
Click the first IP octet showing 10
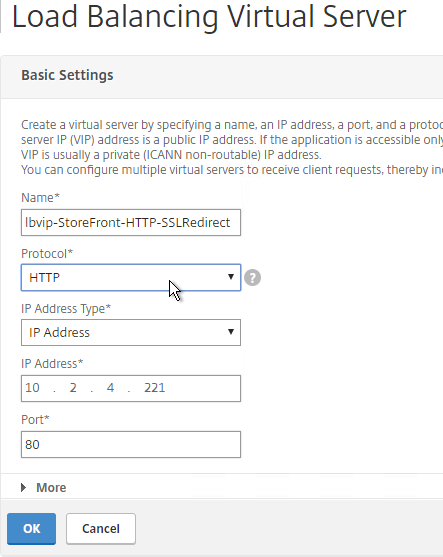coord(32,388)
